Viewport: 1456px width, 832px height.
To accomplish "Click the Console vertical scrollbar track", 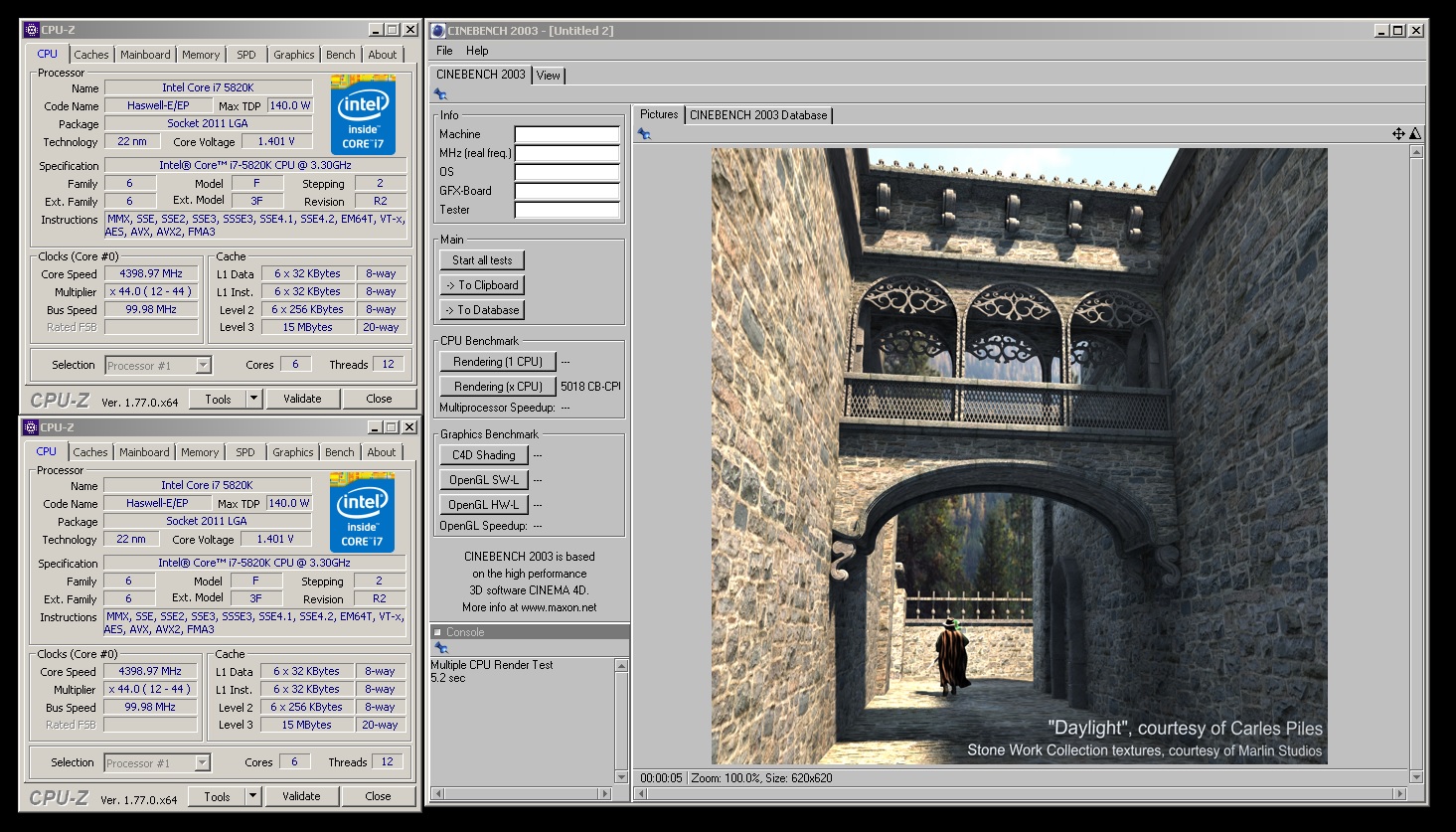I will coord(622,722).
